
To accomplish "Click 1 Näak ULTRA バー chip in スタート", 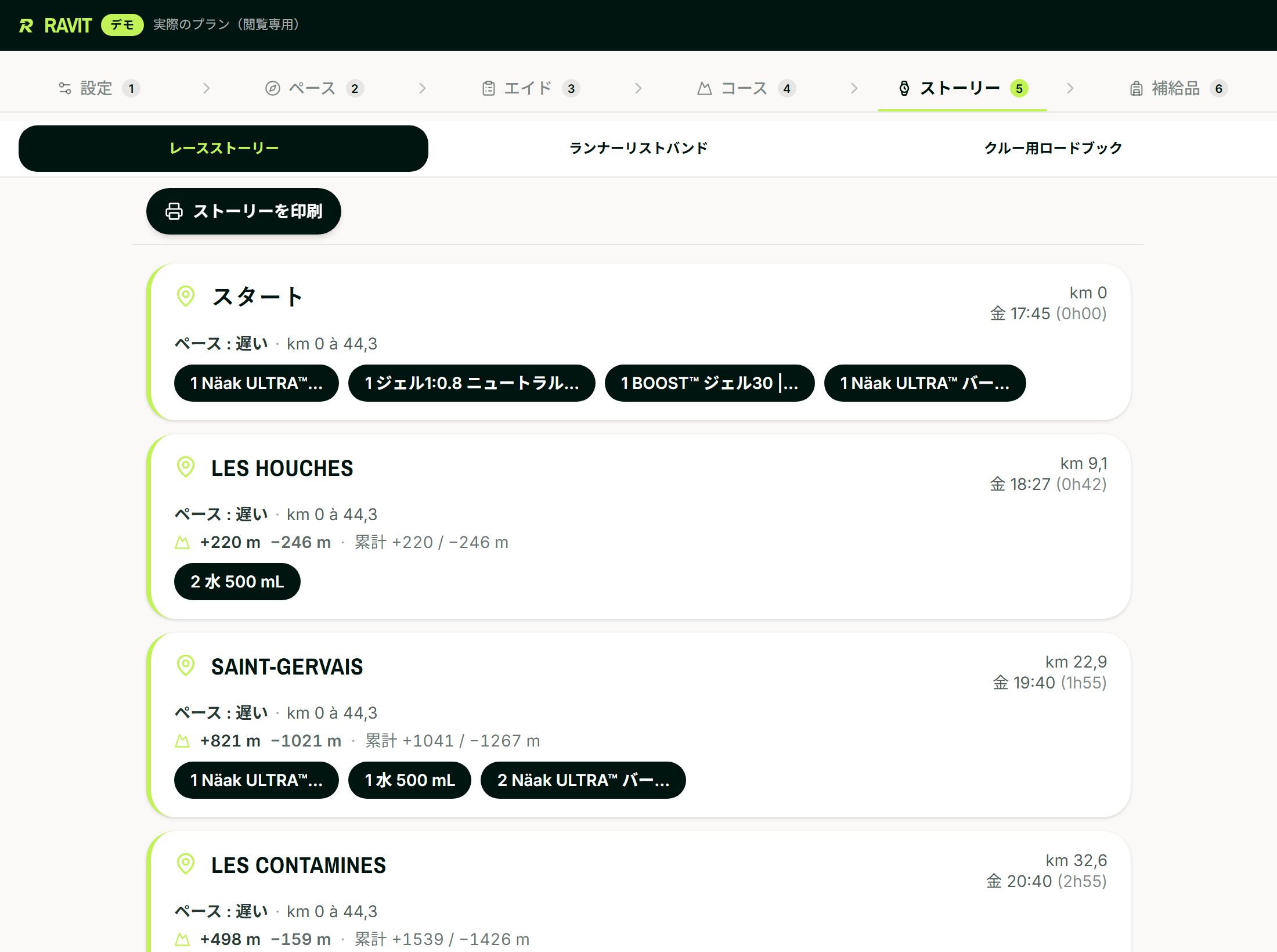I will (925, 383).
